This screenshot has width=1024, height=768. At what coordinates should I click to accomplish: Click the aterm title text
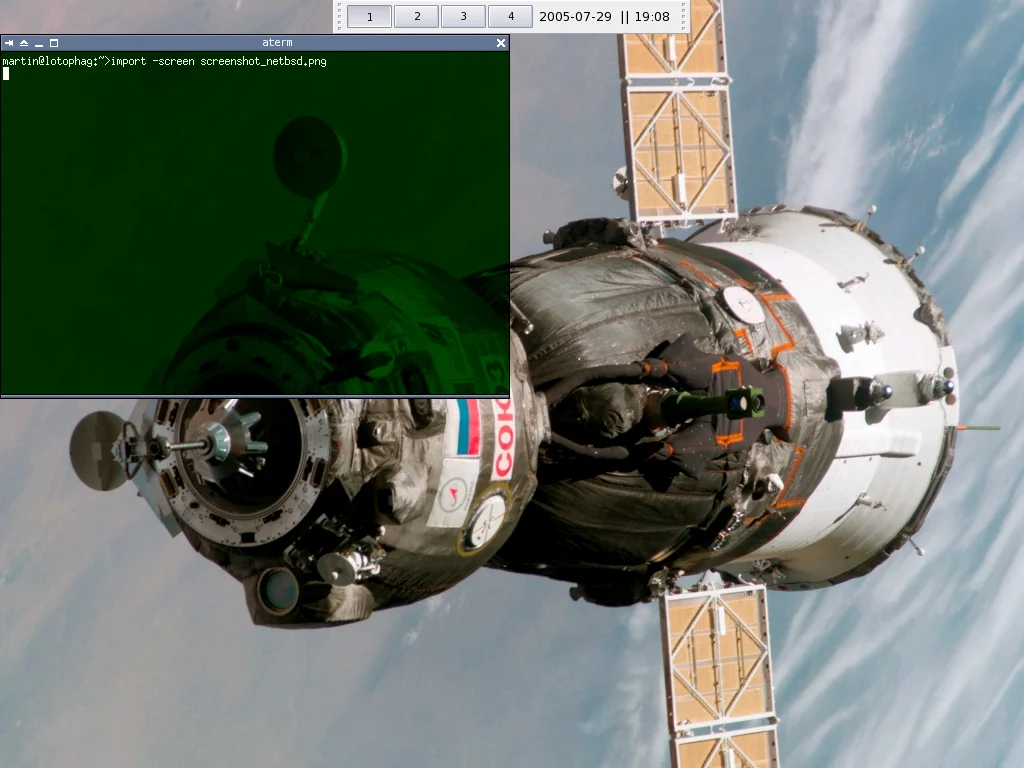click(x=278, y=42)
